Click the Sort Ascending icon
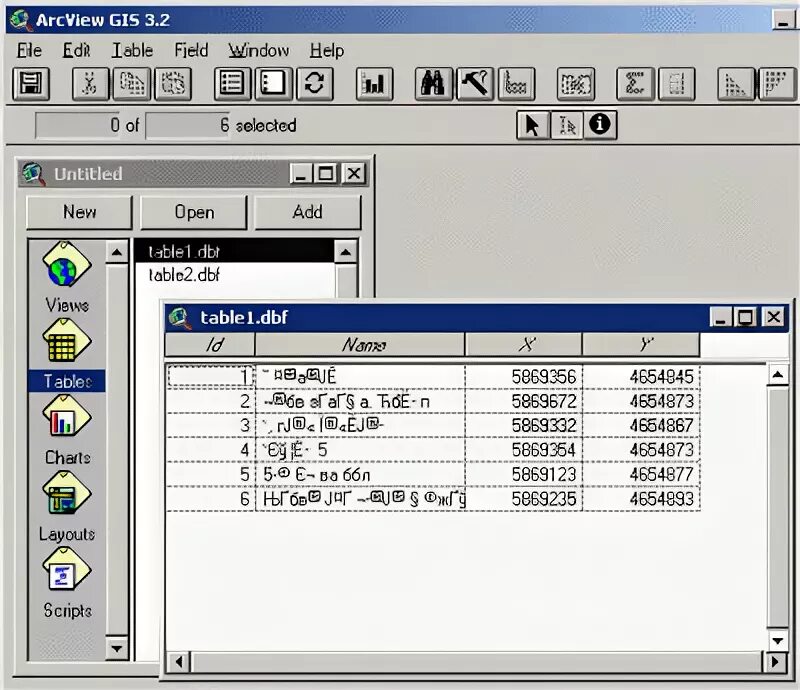800x690 pixels. click(736, 84)
